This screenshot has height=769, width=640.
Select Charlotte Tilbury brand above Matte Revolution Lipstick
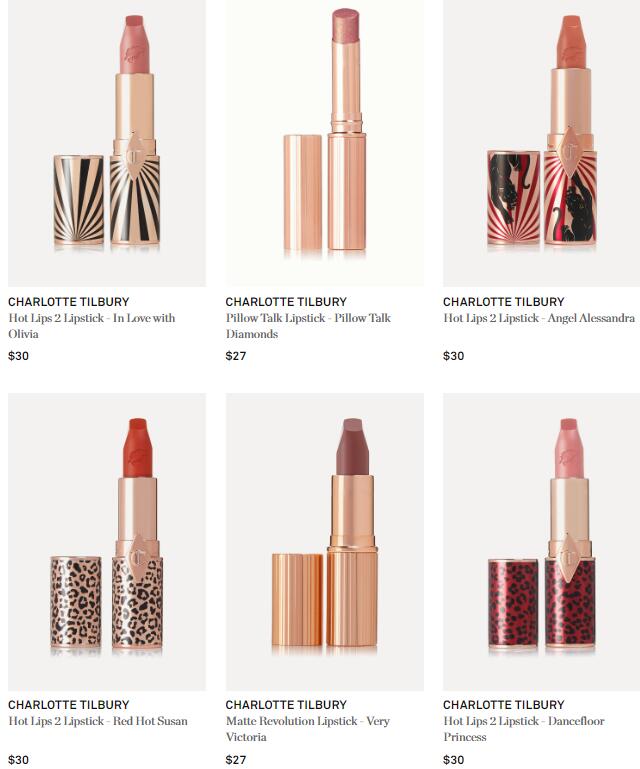[286, 705]
